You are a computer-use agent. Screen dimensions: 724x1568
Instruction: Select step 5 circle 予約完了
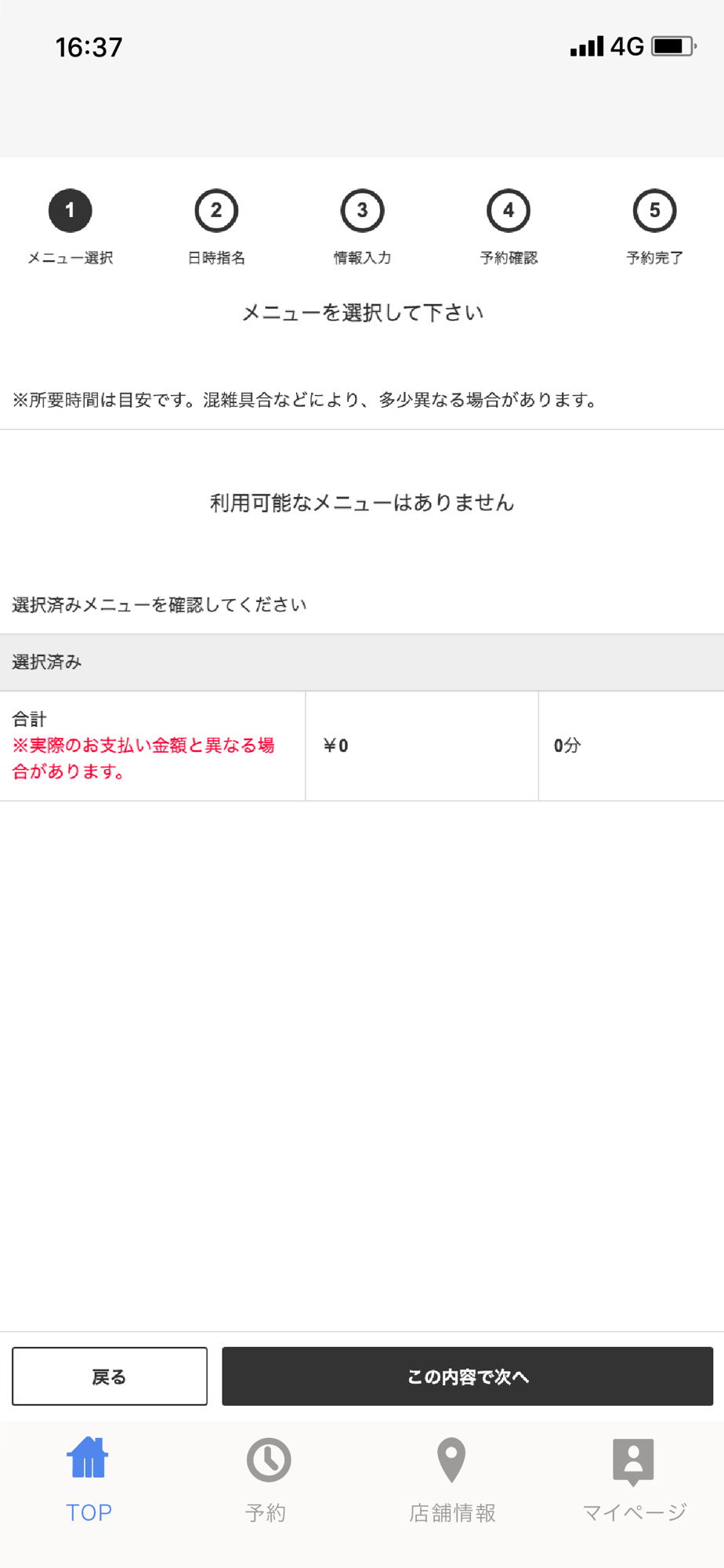654,210
